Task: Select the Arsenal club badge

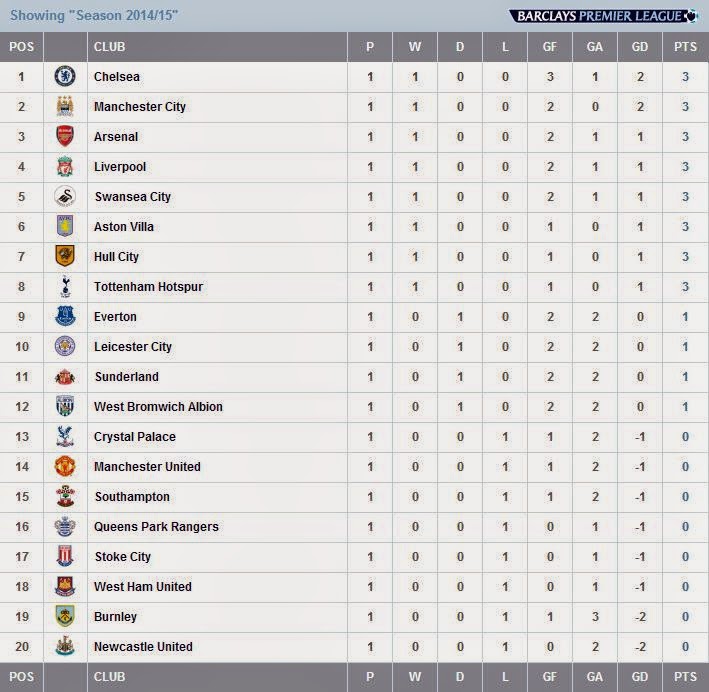Action: (65, 136)
